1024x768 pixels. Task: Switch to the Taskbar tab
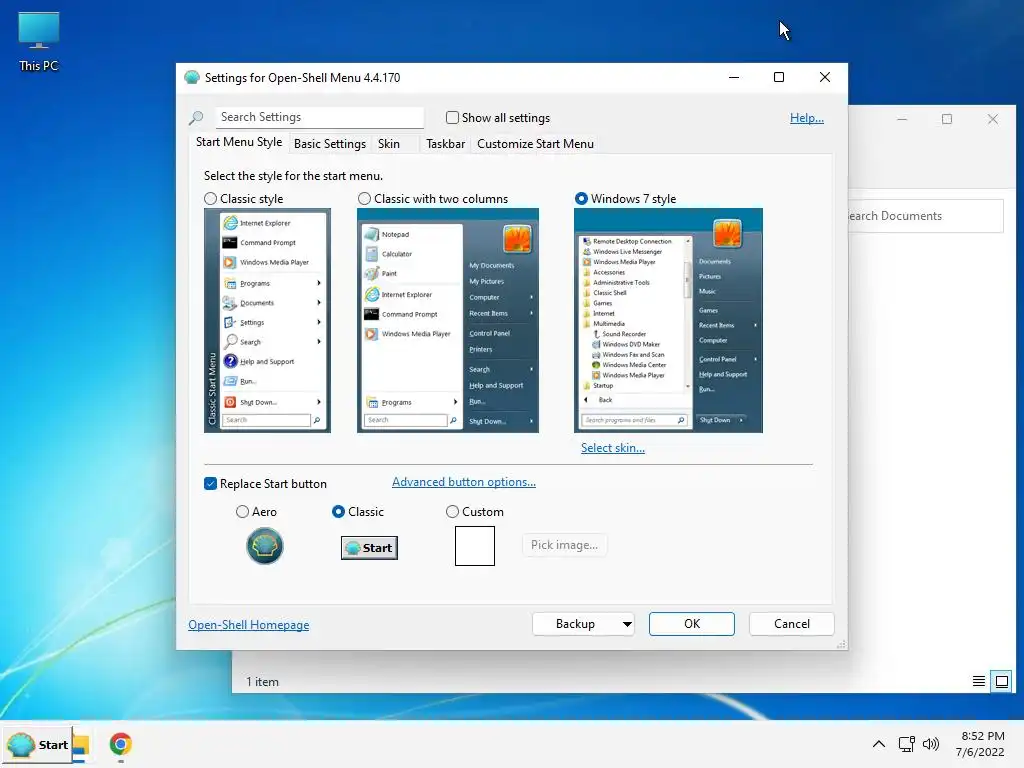point(445,144)
